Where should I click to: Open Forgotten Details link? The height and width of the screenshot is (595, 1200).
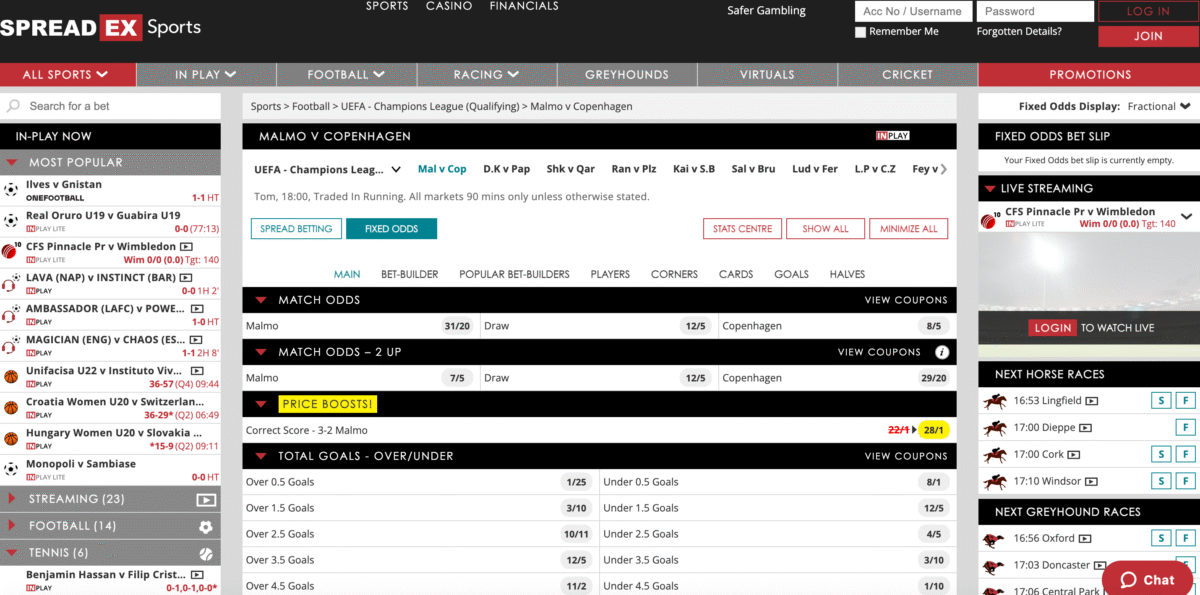click(x=1019, y=32)
